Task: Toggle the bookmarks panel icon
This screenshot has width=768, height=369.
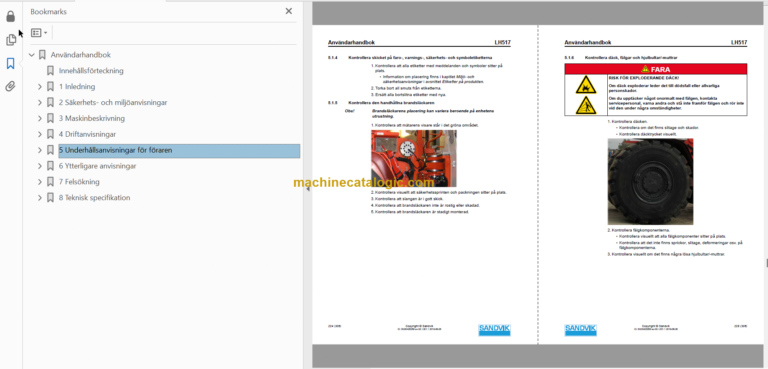Action: 10,63
